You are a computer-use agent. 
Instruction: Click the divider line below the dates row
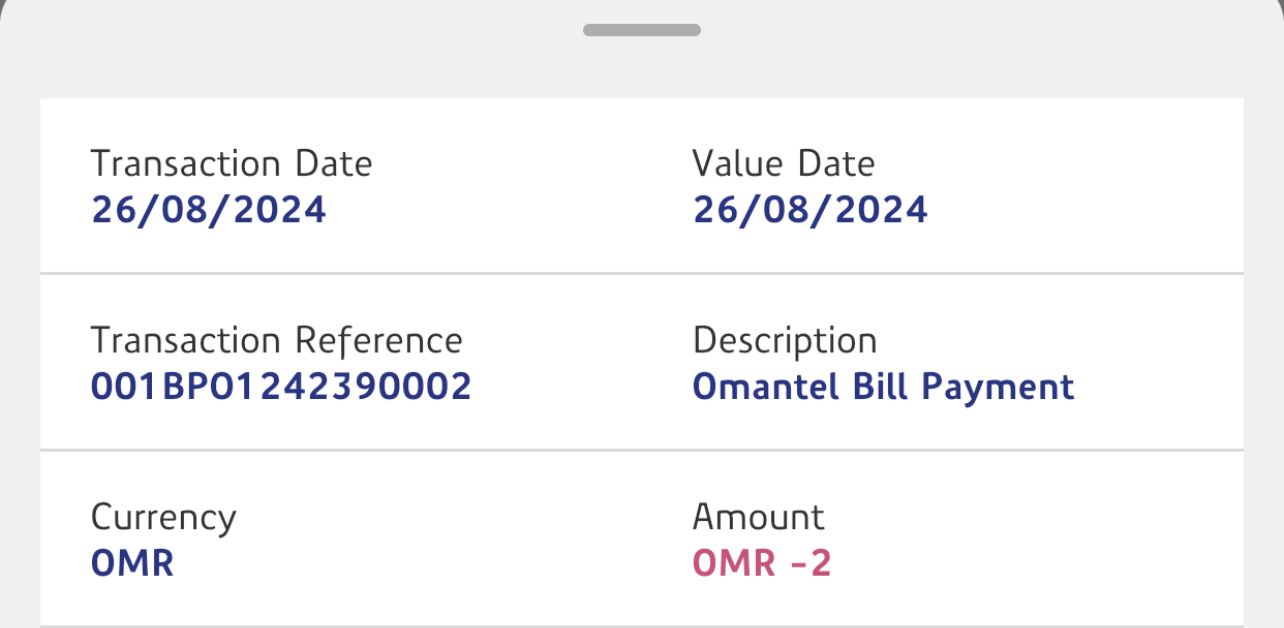tap(641, 273)
